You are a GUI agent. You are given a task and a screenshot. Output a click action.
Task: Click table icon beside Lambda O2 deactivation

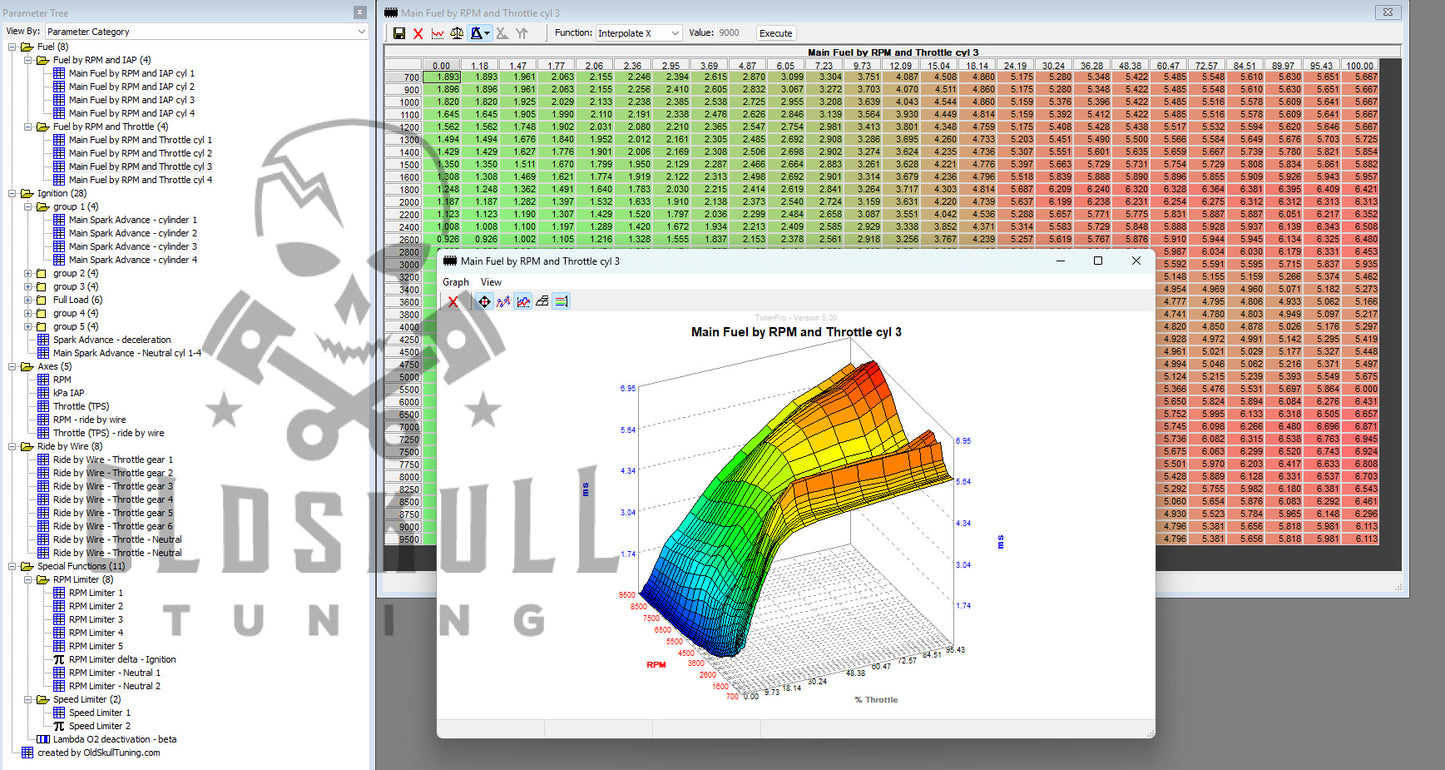(x=42, y=739)
